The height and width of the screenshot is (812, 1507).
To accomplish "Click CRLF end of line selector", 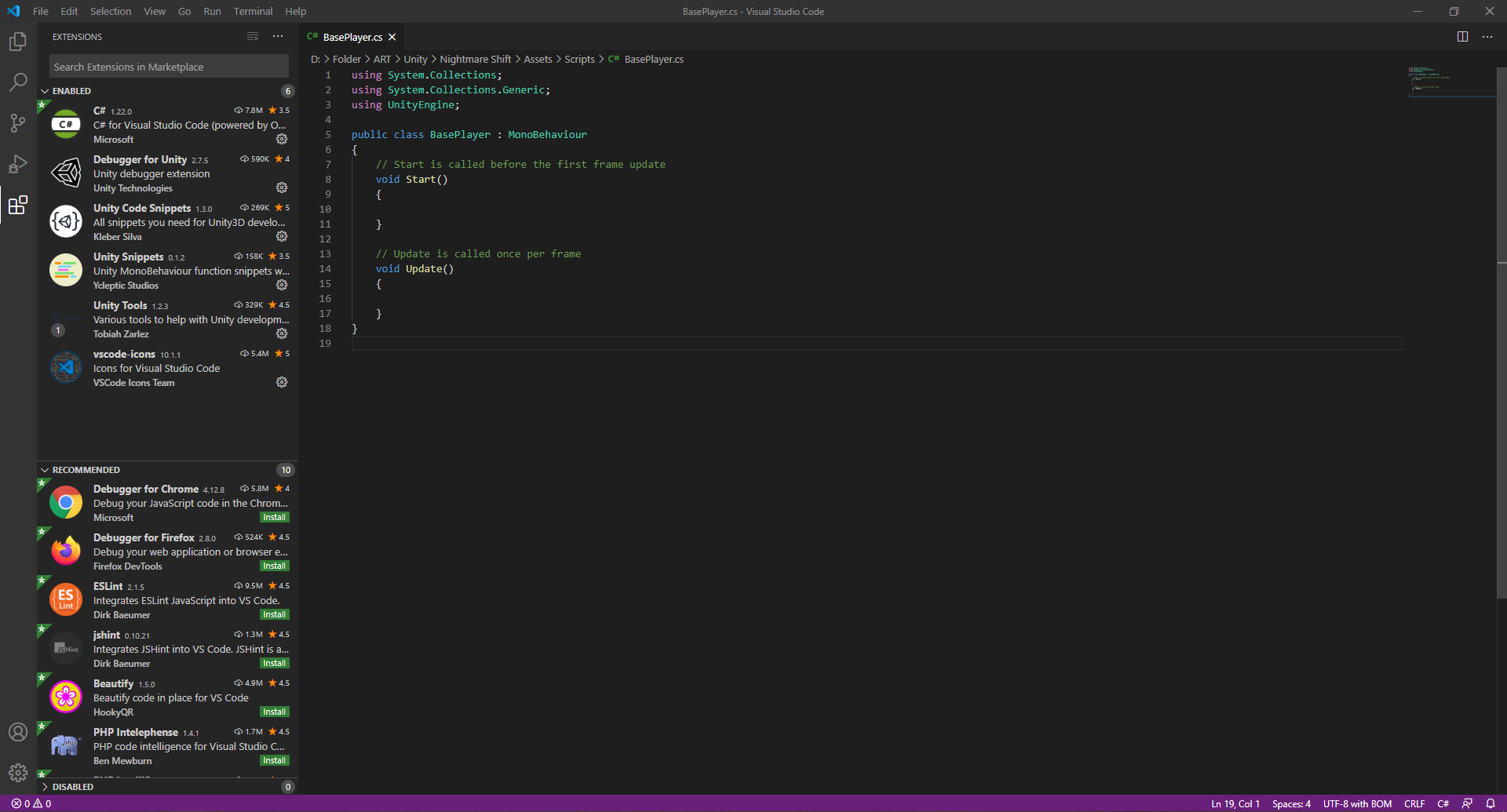I will coord(1414,803).
